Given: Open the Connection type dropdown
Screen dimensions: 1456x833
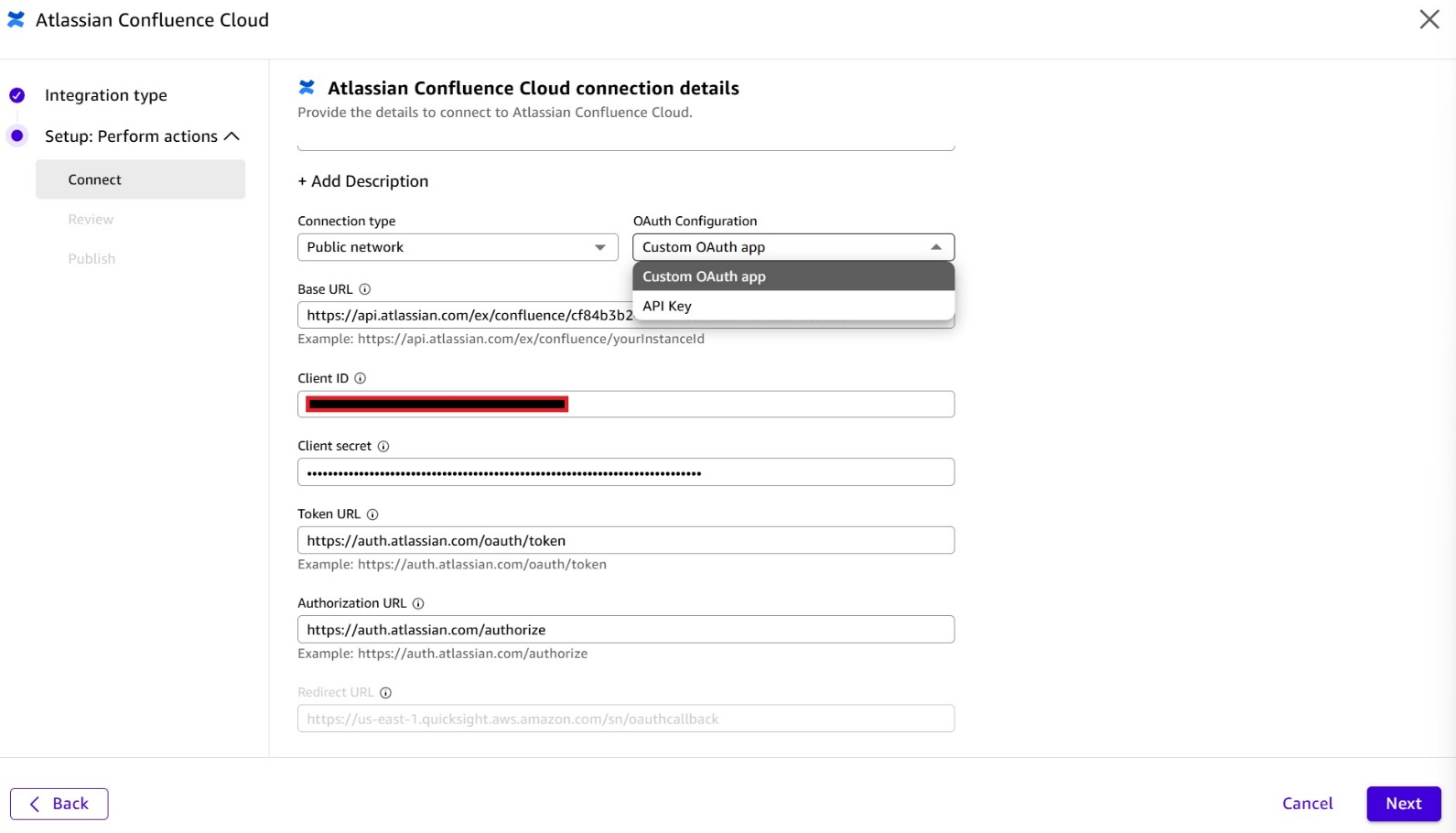Looking at the screenshot, I should [458, 247].
